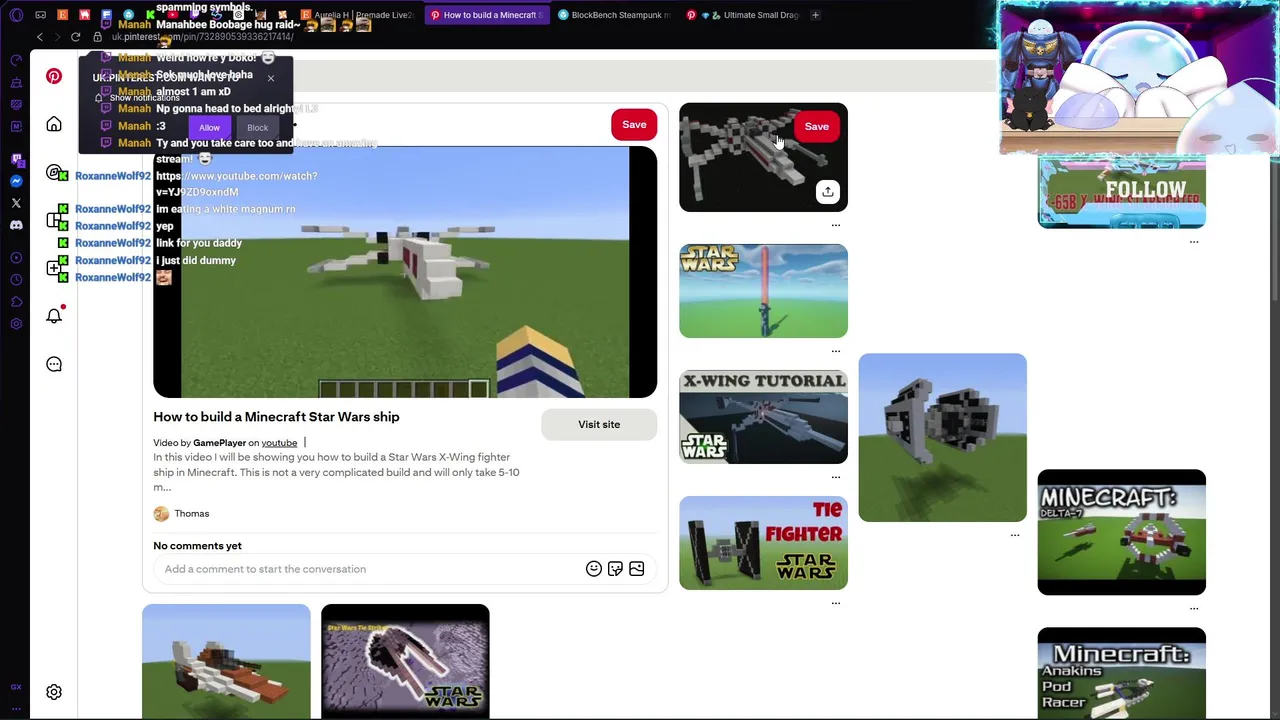Open grey TIE fighter model thumbnail
This screenshot has height=720, width=1280.
click(942, 437)
